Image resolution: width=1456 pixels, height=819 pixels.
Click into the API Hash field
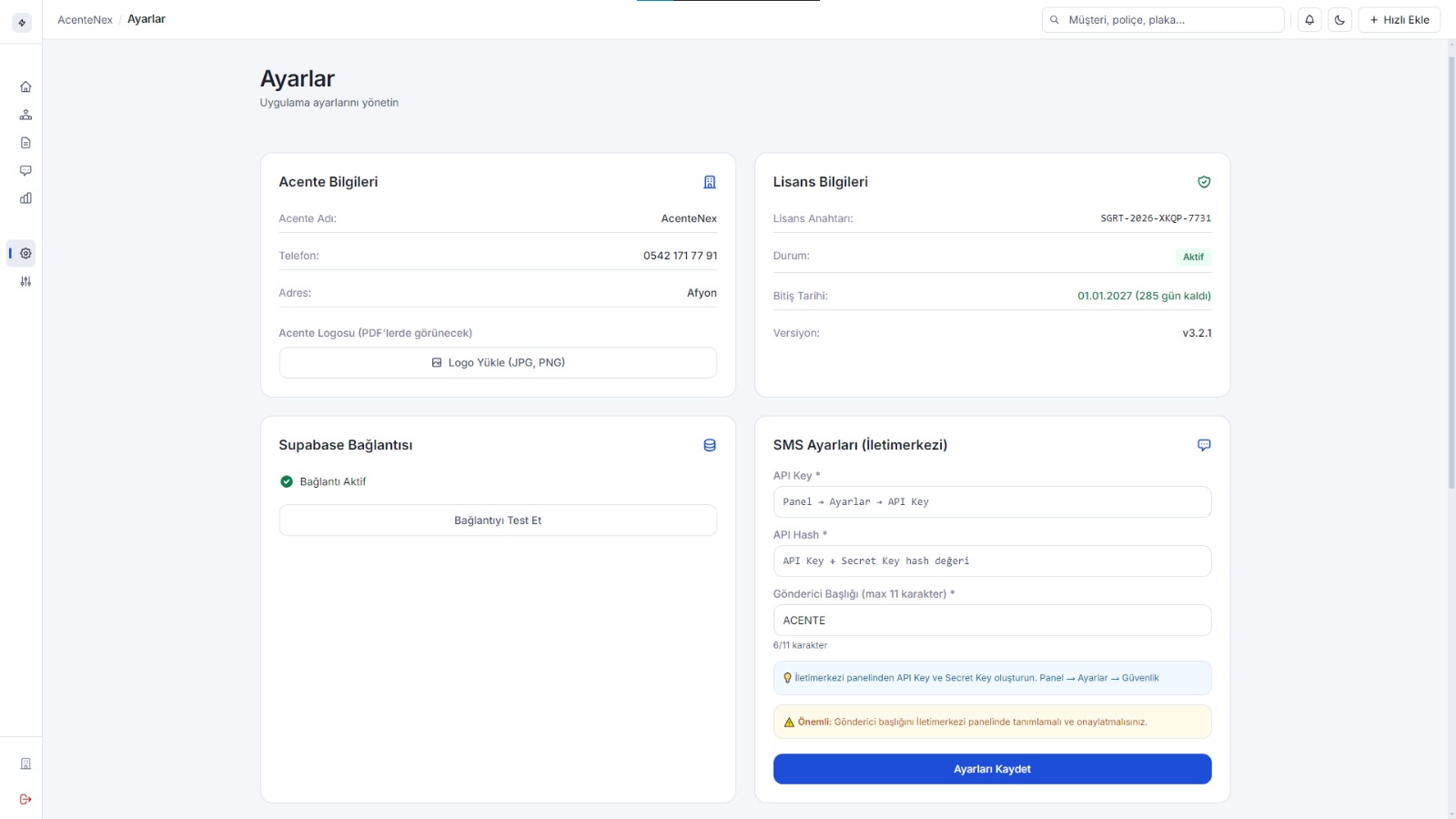point(992,561)
